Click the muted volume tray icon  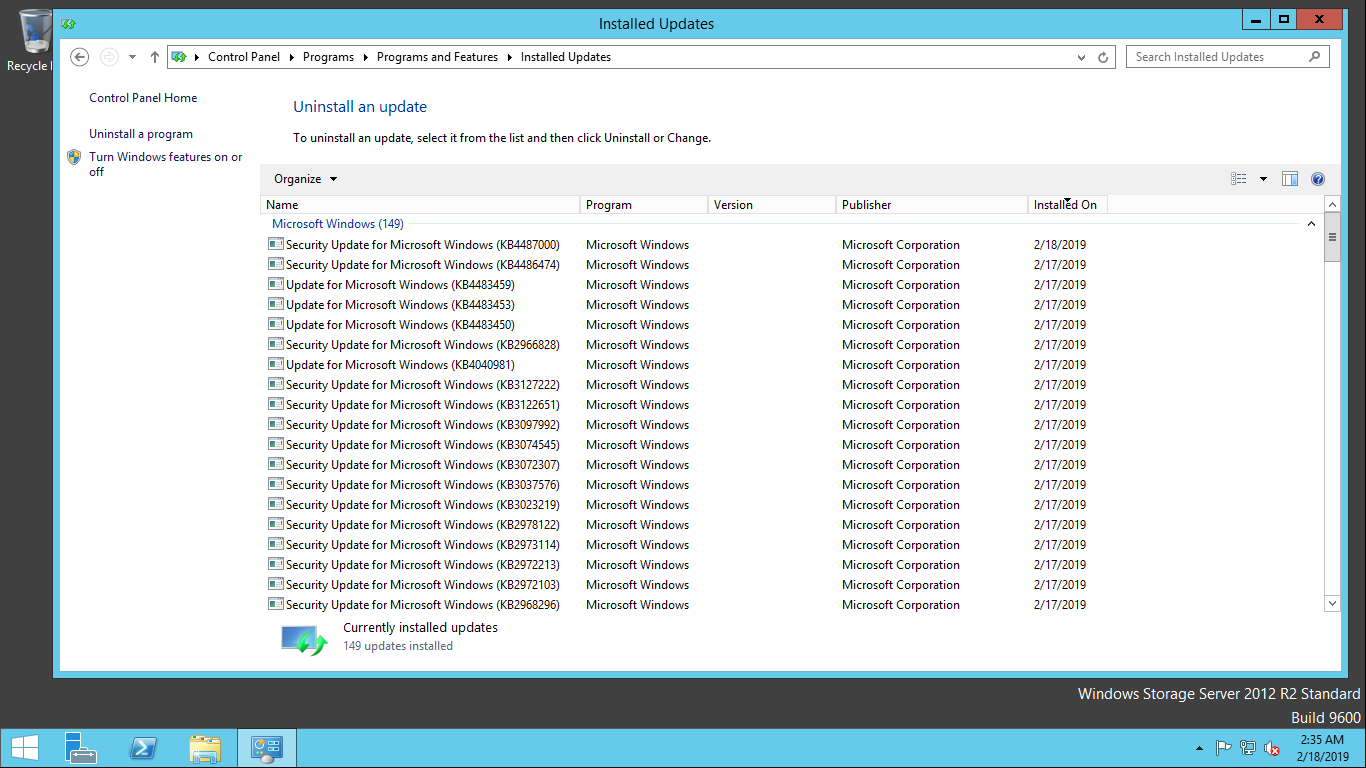coord(1272,748)
